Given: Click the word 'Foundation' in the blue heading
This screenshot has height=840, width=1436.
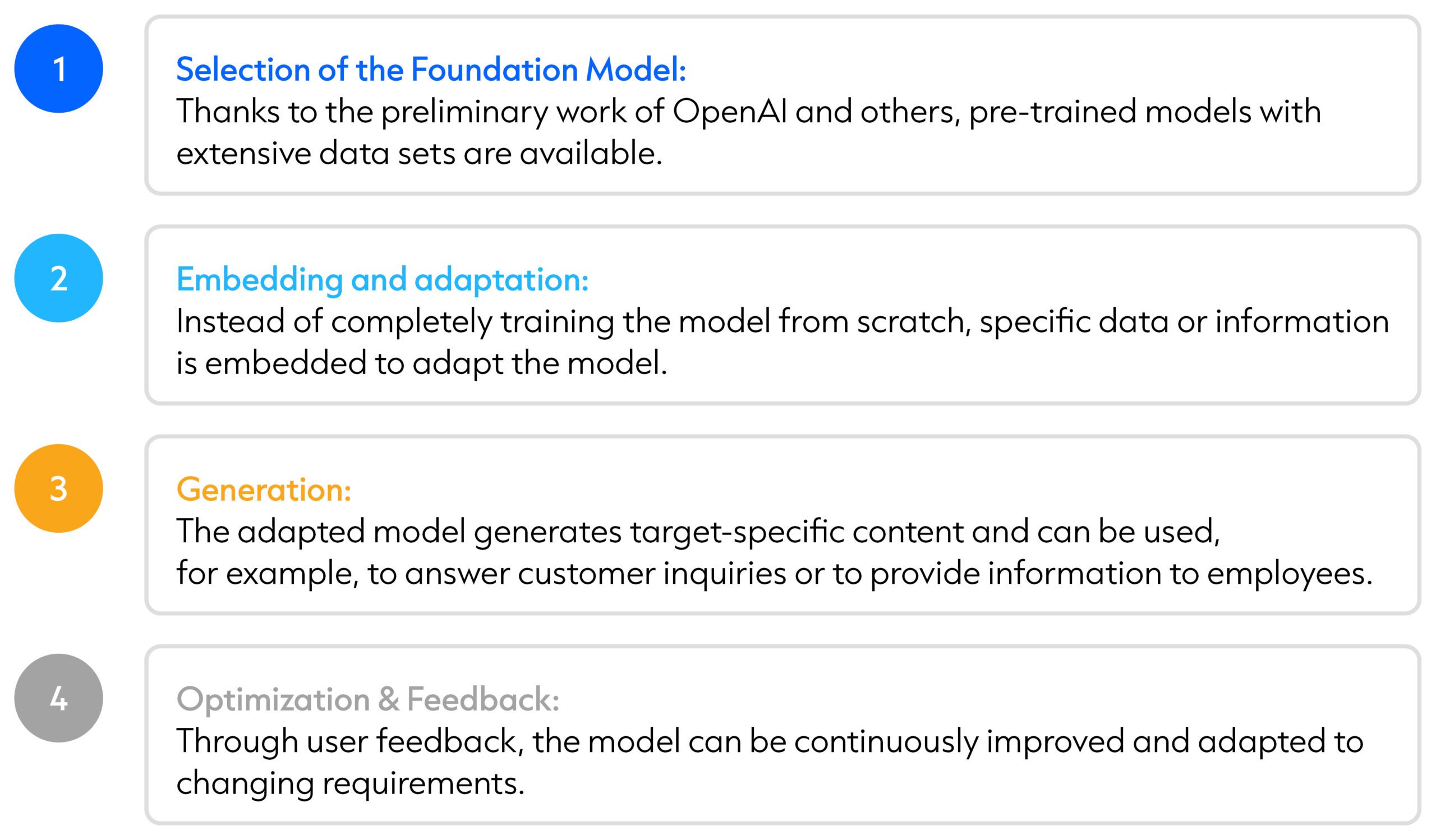Looking at the screenshot, I should 494,70.
